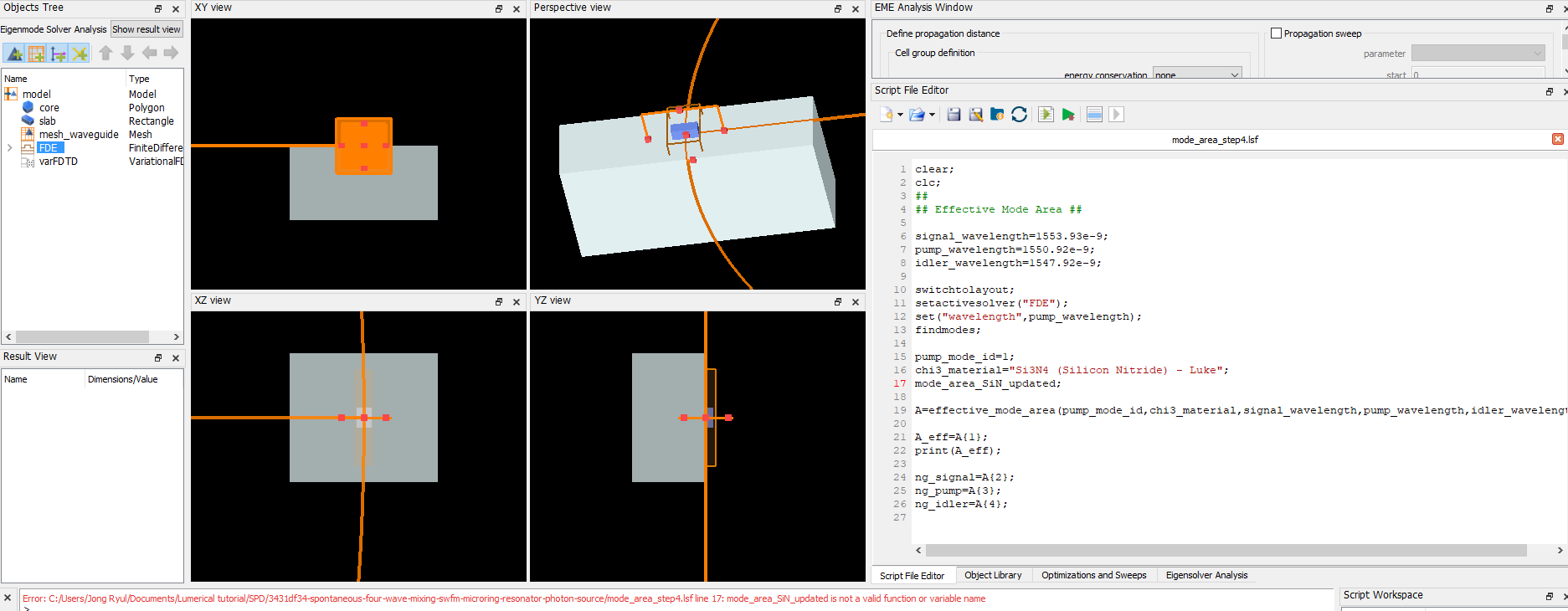Switch to Script File Editor tab
Screen dimensions: 1568x611
click(x=912, y=576)
